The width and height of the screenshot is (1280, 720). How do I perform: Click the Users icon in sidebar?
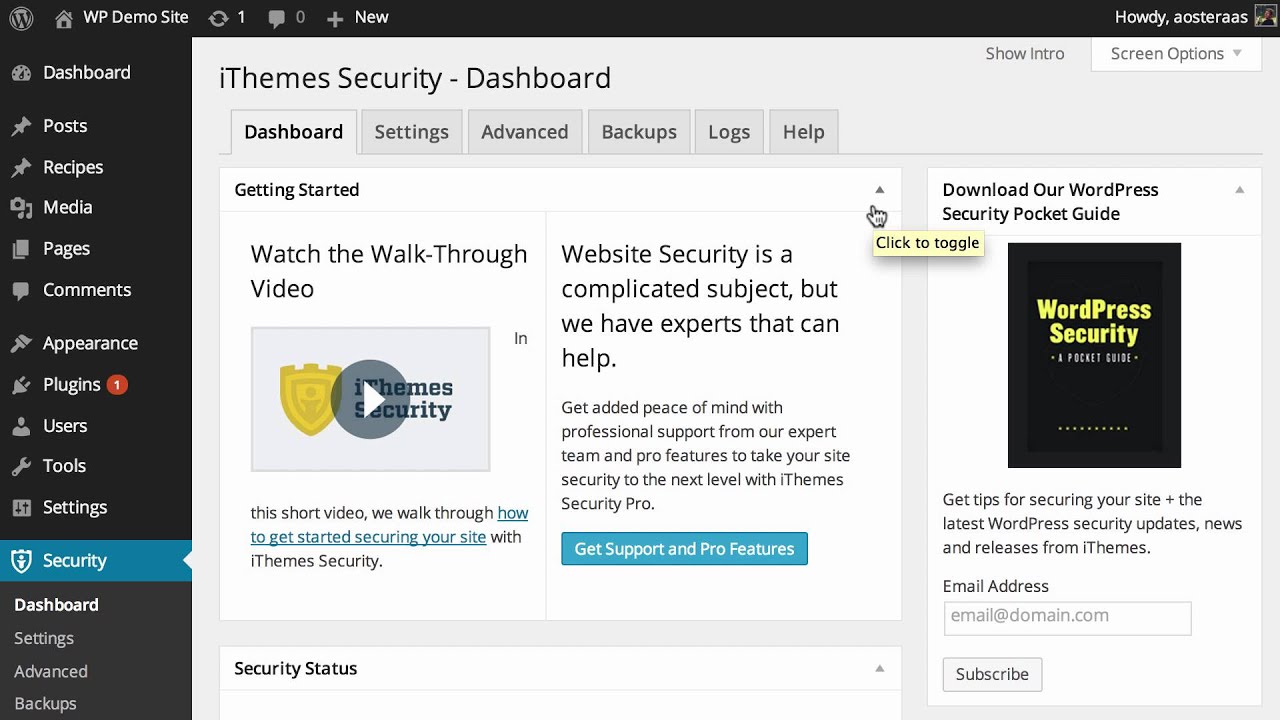coord(21,426)
